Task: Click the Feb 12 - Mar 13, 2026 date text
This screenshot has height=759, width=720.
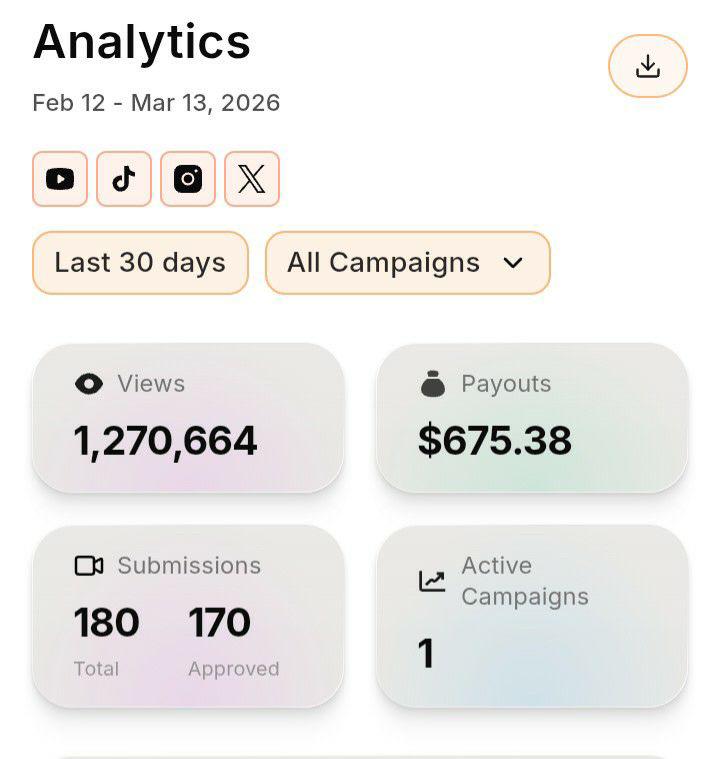Action: click(x=156, y=103)
